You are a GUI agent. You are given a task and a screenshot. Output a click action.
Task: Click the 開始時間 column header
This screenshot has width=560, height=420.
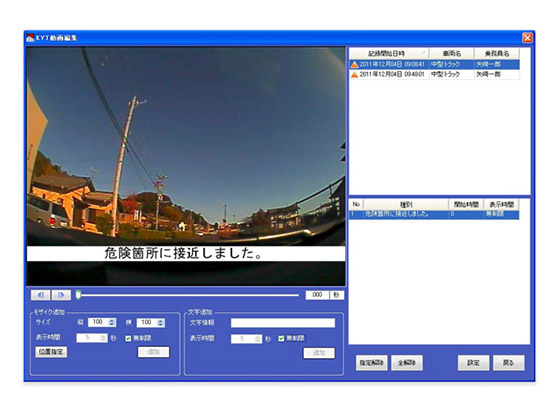coord(466,205)
